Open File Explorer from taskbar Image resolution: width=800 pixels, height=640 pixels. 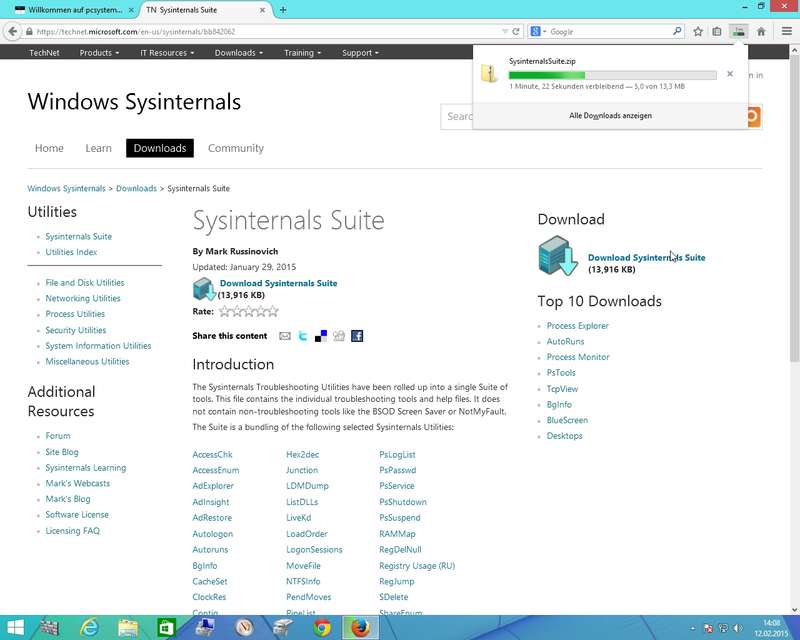pos(128,628)
